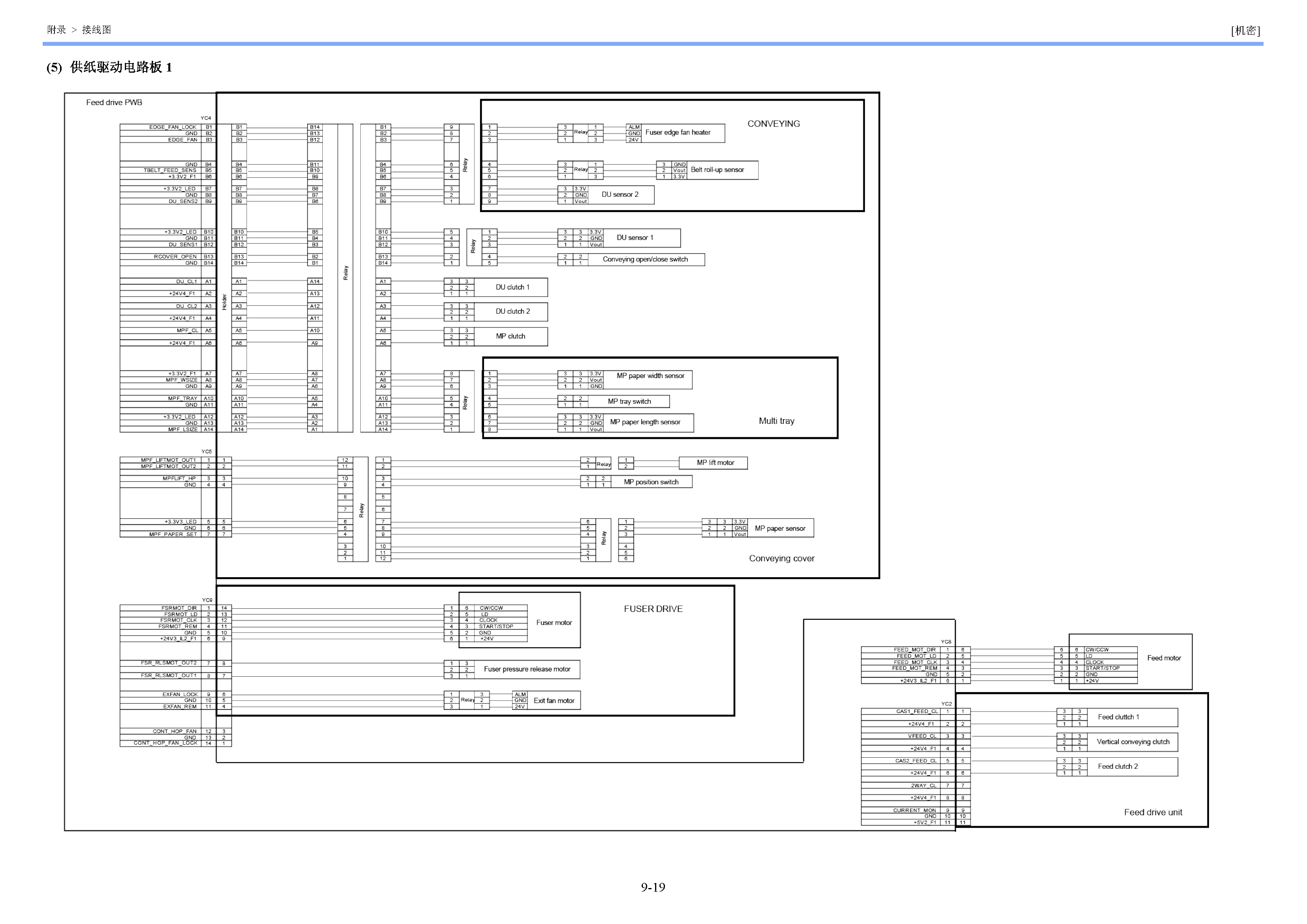The width and height of the screenshot is (1307, 924).
Task: Click the 'MPF_CL' signal name
Action: point(187,331)
